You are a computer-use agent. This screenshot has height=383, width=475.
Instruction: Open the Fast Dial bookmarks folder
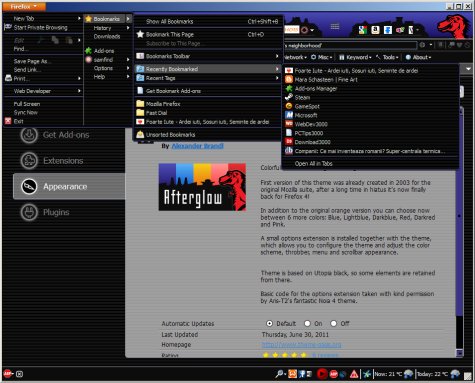tap(208, 113)
